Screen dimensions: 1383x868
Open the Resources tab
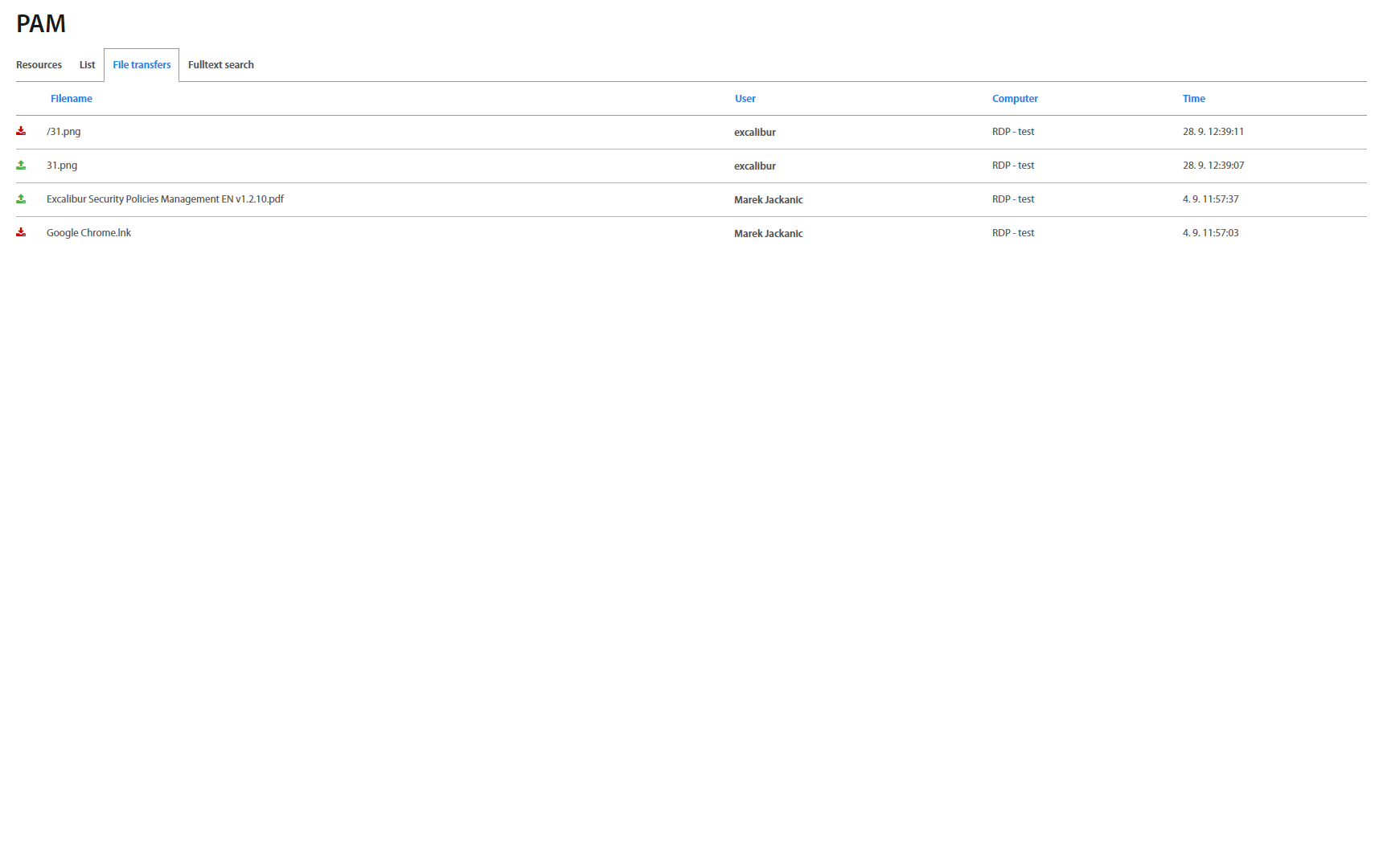pyautogui.click(x=39, y=65)
